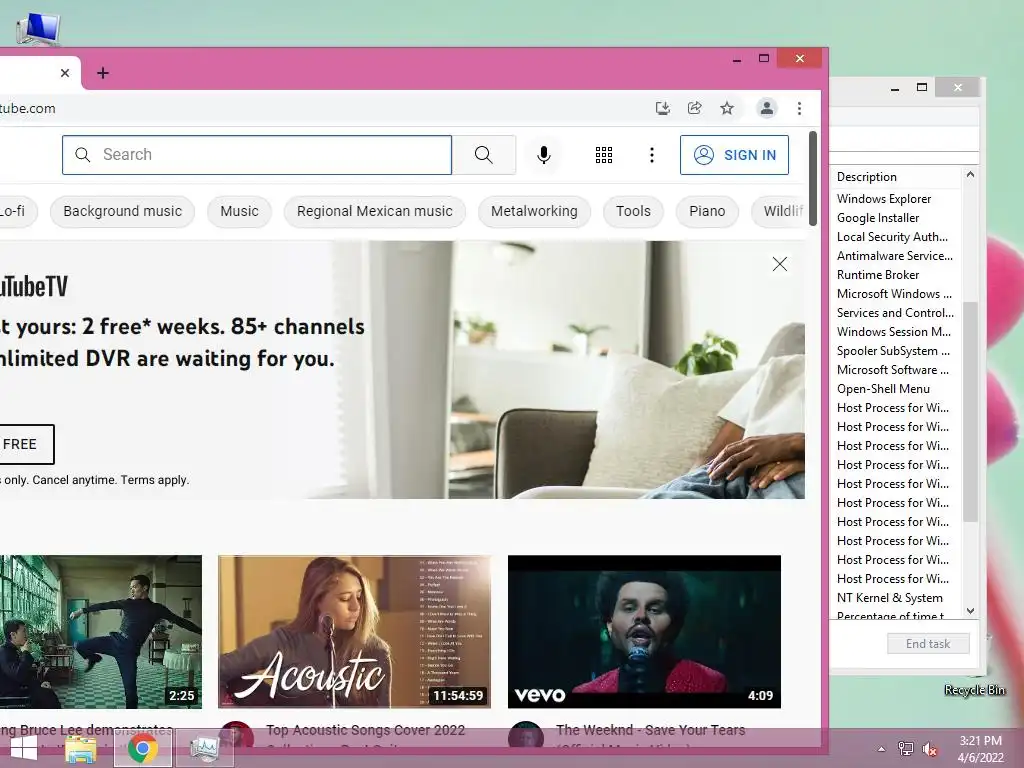This screenshot has width=1024, height=768.
Task: Open File Explorer from taskbar
Action: pyautogui.click(x=80, y=748)
